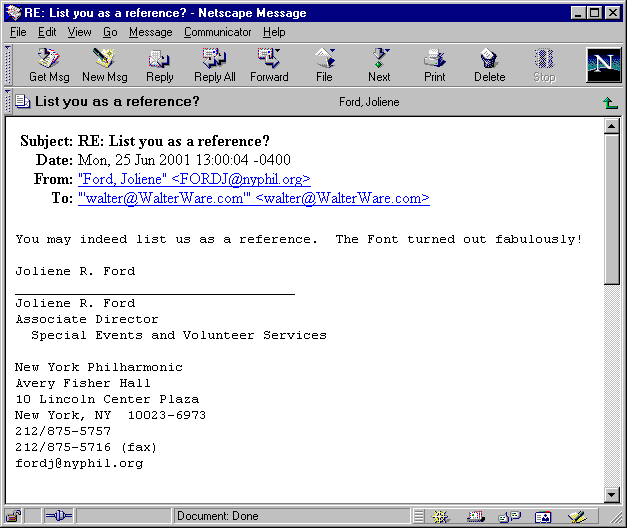627x528 pixels.
Task: Click '10 Lincoln Center Plaza' line
Action: (x=107, y=399)
